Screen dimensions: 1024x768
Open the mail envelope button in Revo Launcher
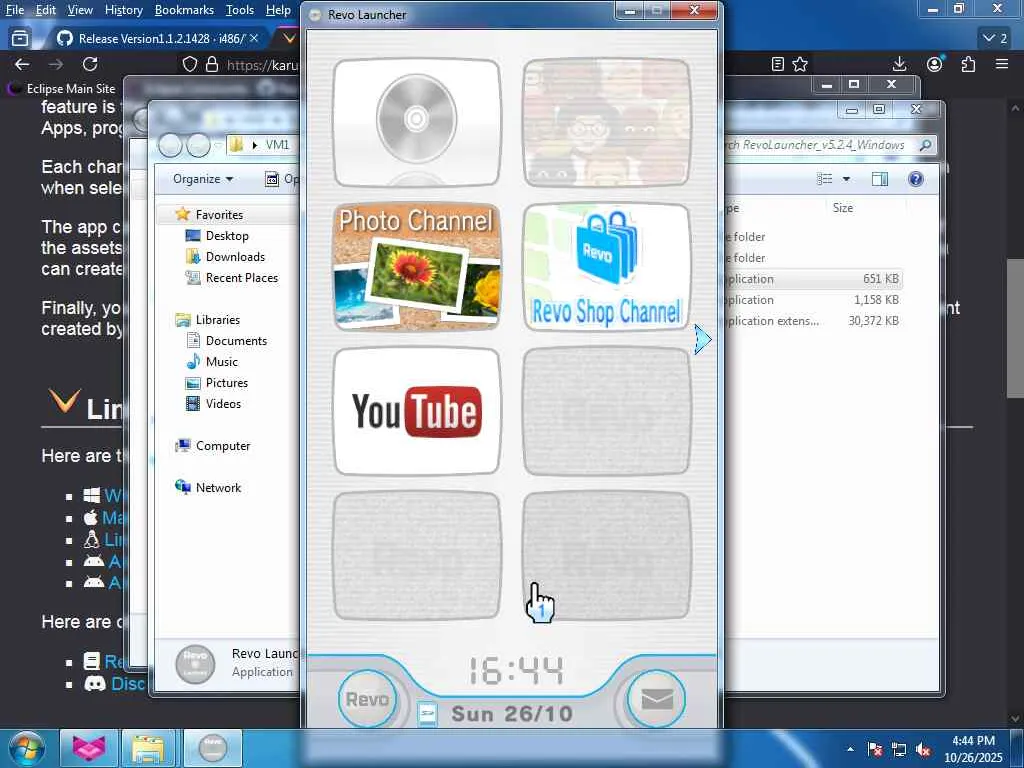pos(656,699)
